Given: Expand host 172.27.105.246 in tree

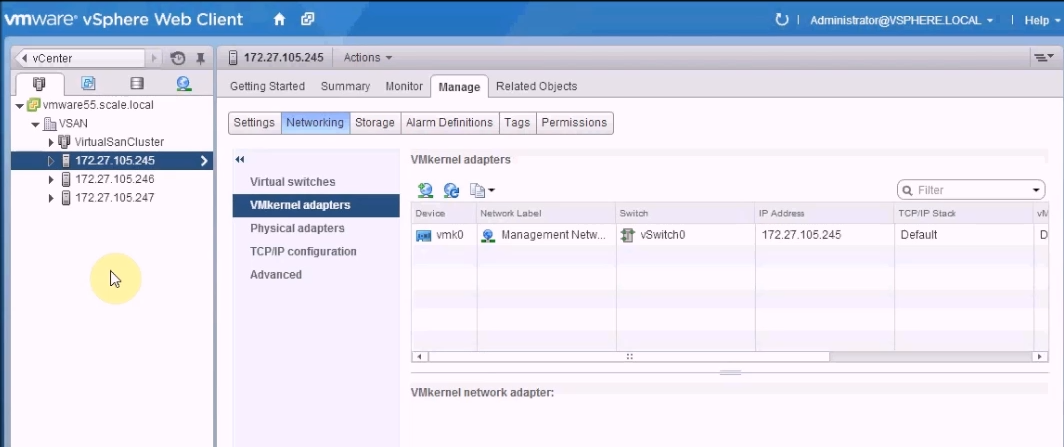Looking at the screenshot, I should tap(51, 179).
